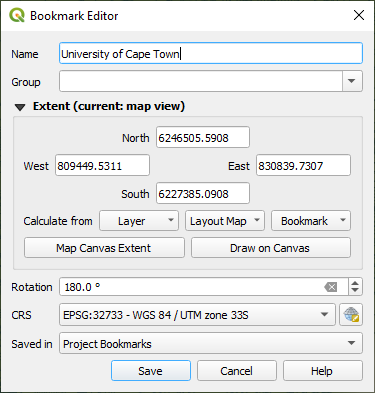Click the QGIS logo in the title bar
This screenshot has width=375, height=393.
(17, 15)
